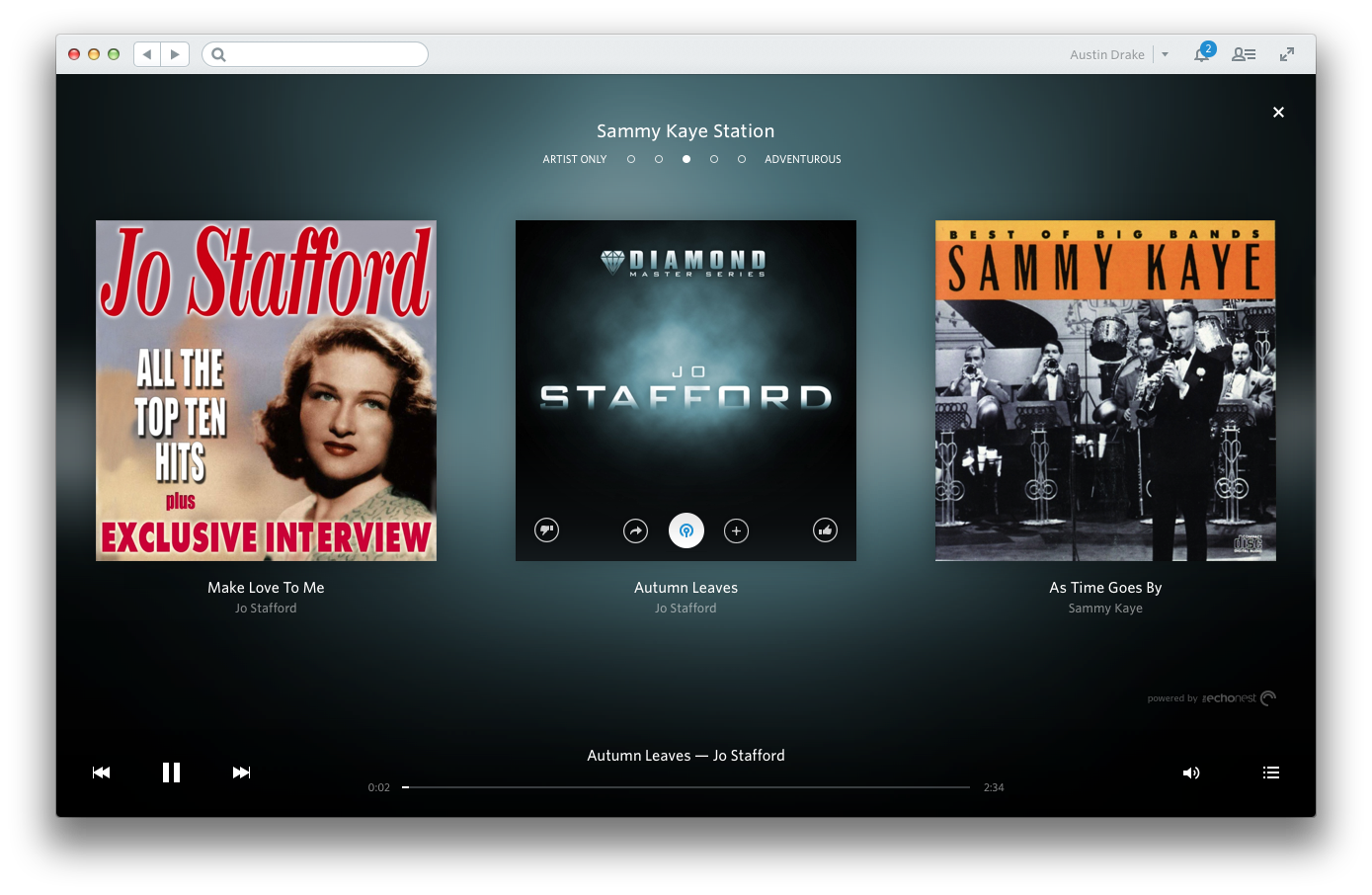Toggle fullscreen with the expand arrows icon

tap(1287, 54)
